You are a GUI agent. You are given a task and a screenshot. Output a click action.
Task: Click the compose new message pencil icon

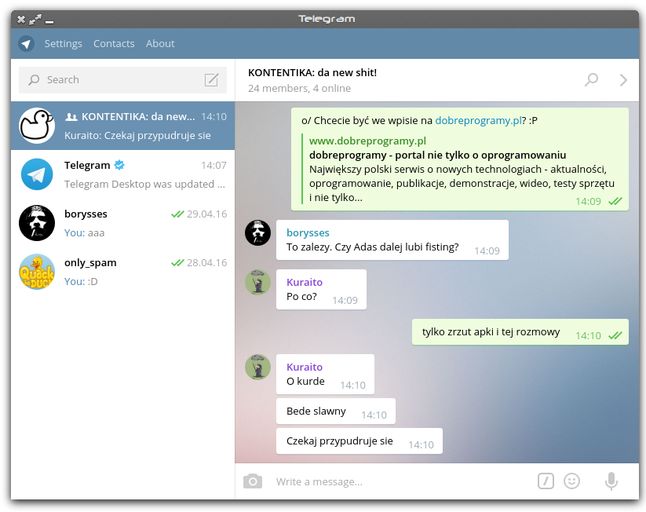point(212,80)
